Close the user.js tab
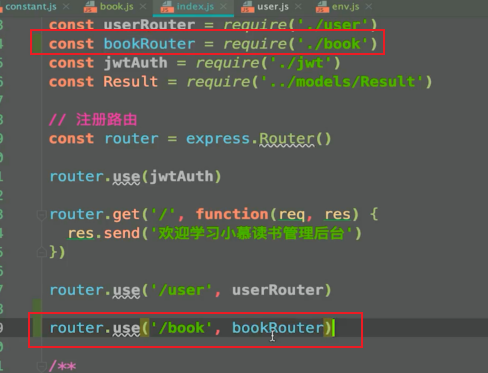Image resolution: width=488 pixels, height=373 pixels. click(x=298, y=7)
